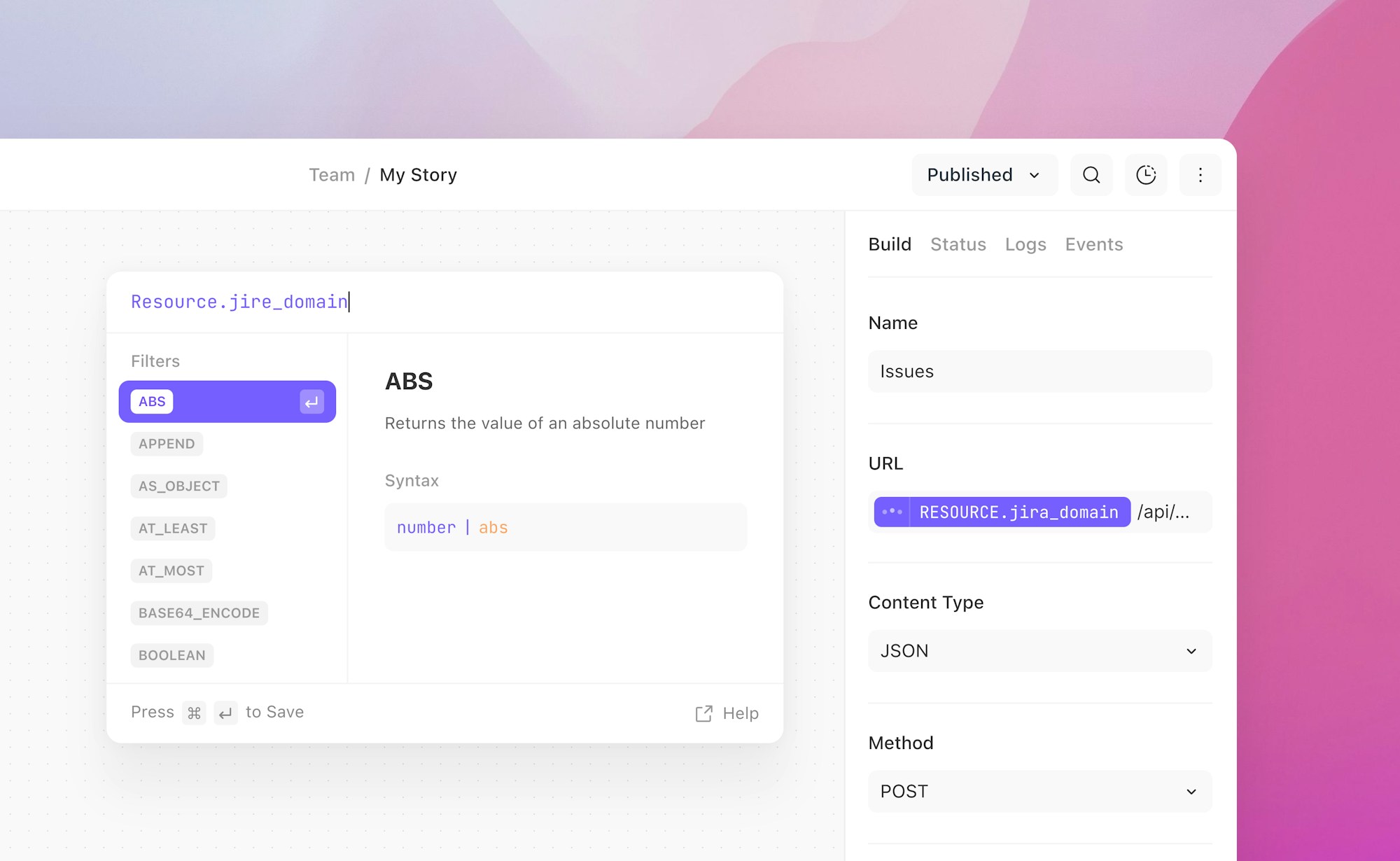Viewport: 1400px width, 861px height.
Task: Click the Resource.jire_domain formula input
Action: coord(444,302)
